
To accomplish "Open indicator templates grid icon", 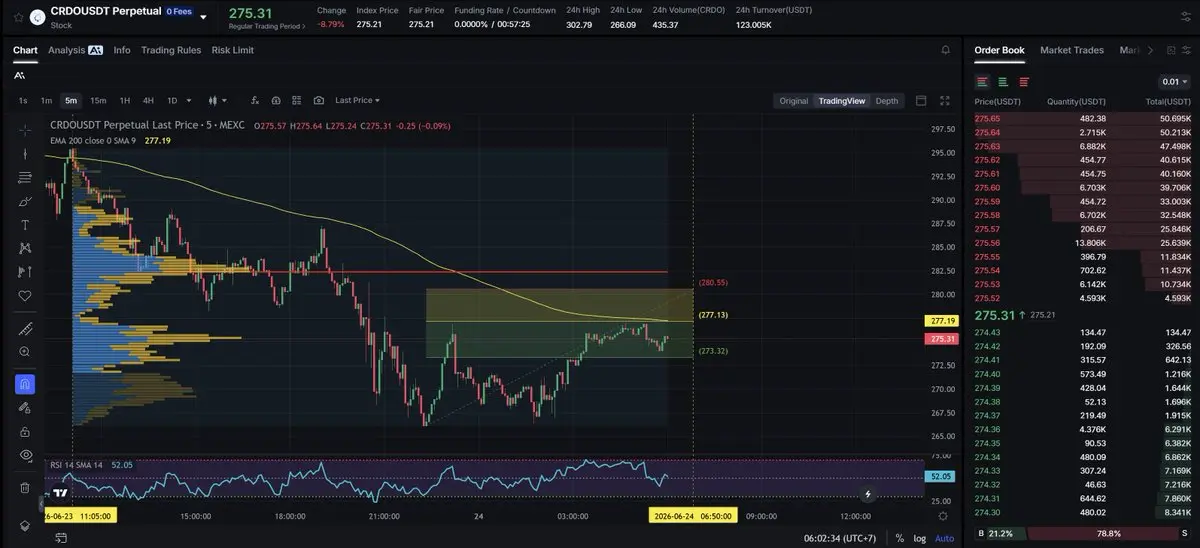I will point(297,100).
